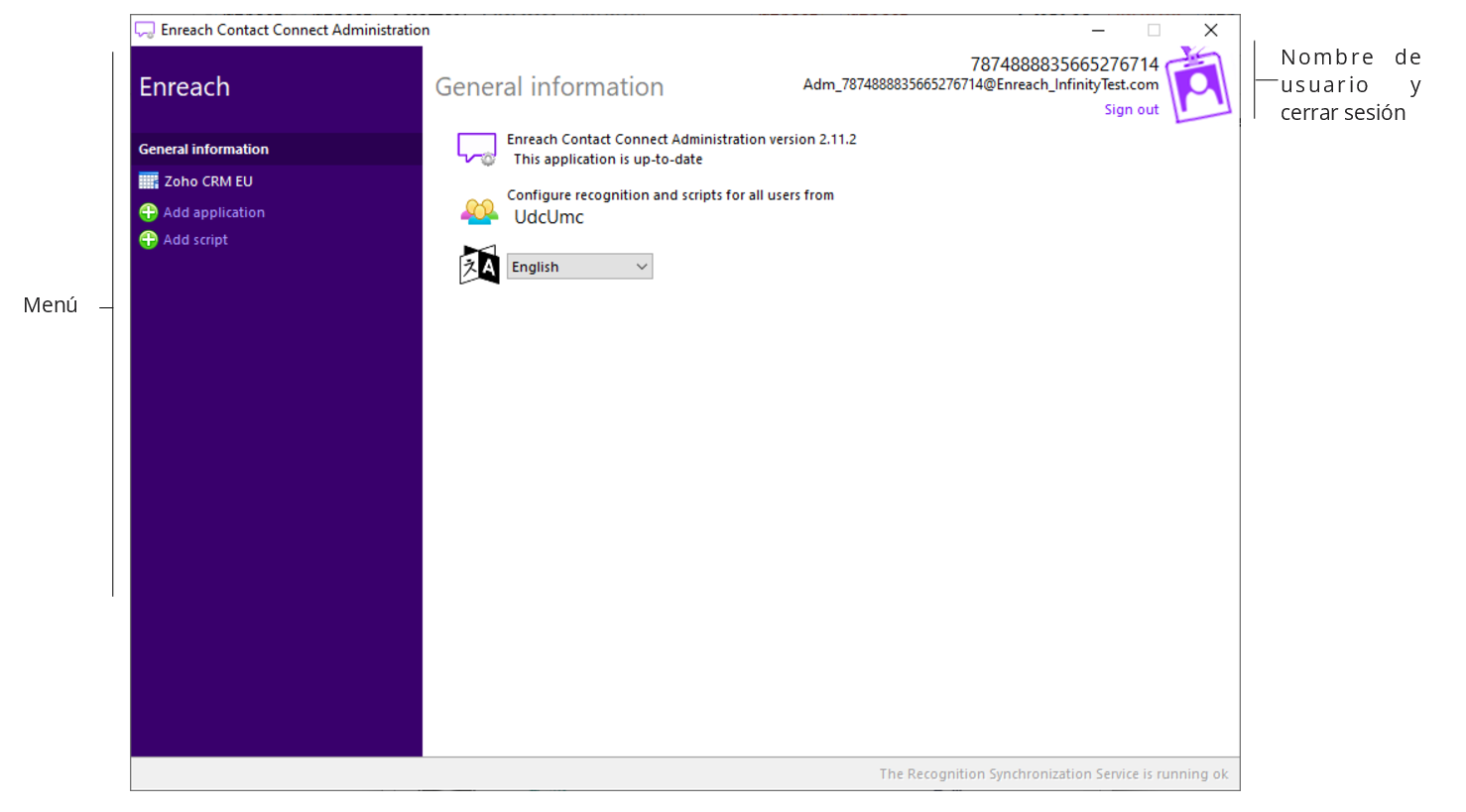Click the Adm_ account email address
The image size is (1466, 812).
[980, 85]
